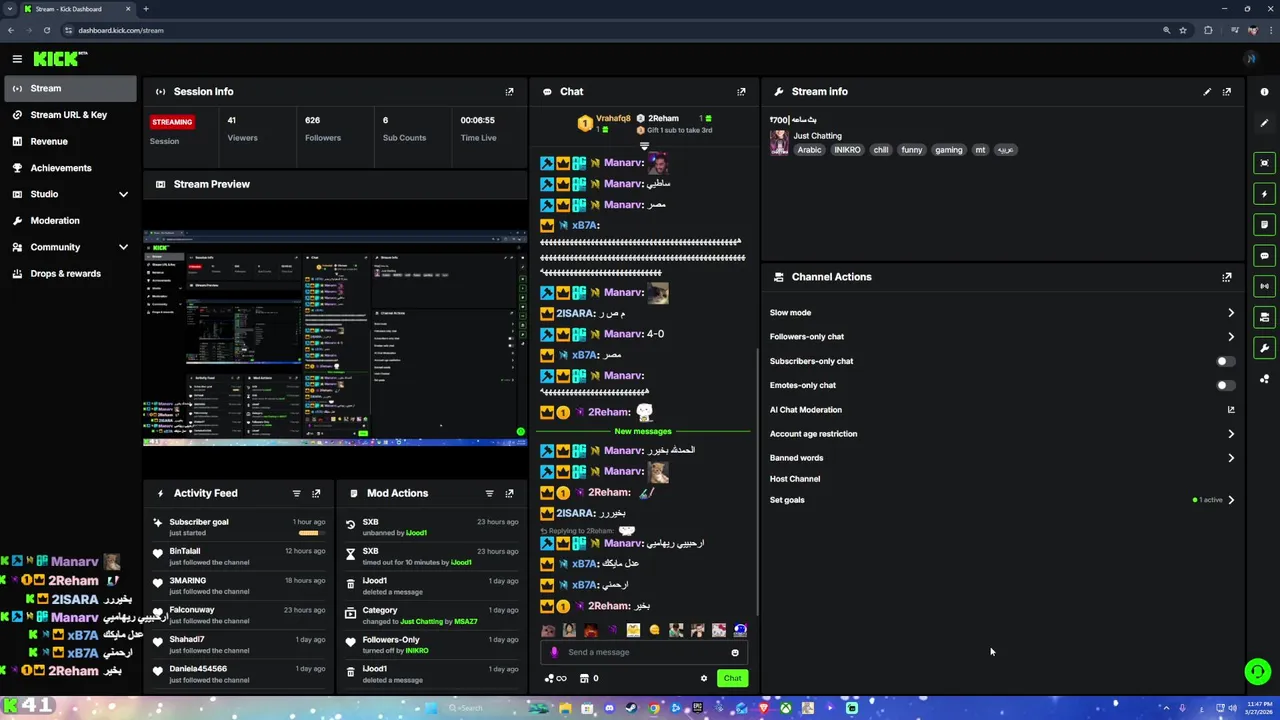Click the Just Chatting category link
1280x720 pixels.
[x=817, y=136]
